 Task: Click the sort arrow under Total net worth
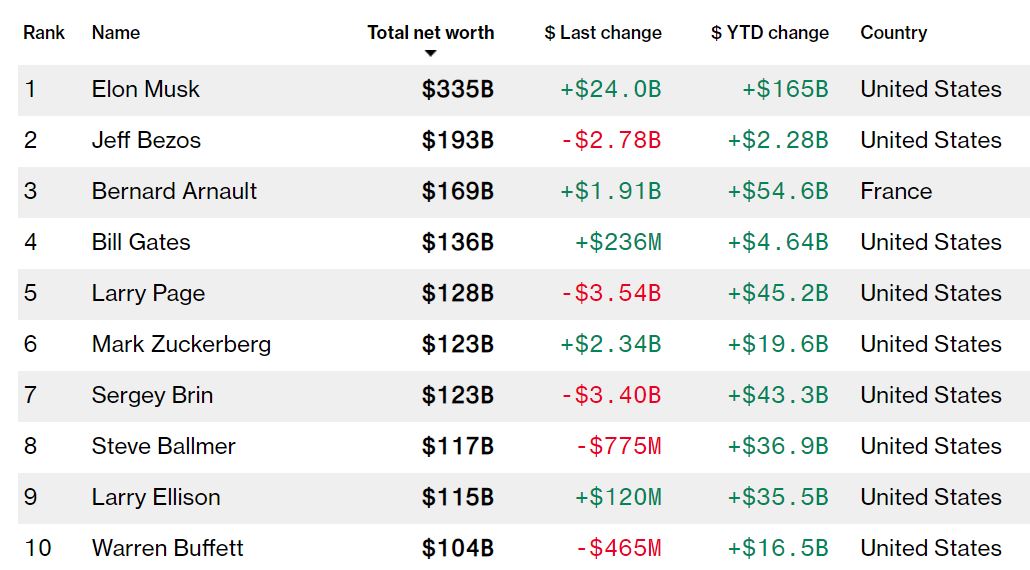coord(430,53)
